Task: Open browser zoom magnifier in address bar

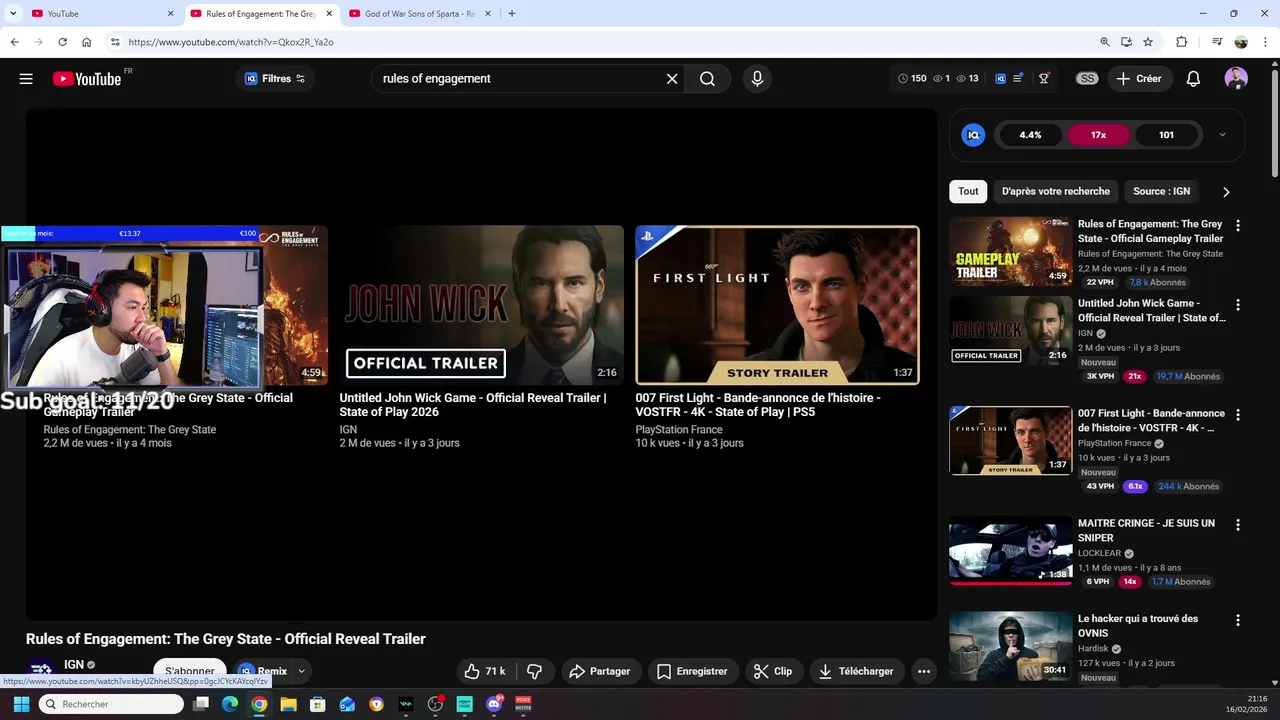Action: coord(1105,42)
